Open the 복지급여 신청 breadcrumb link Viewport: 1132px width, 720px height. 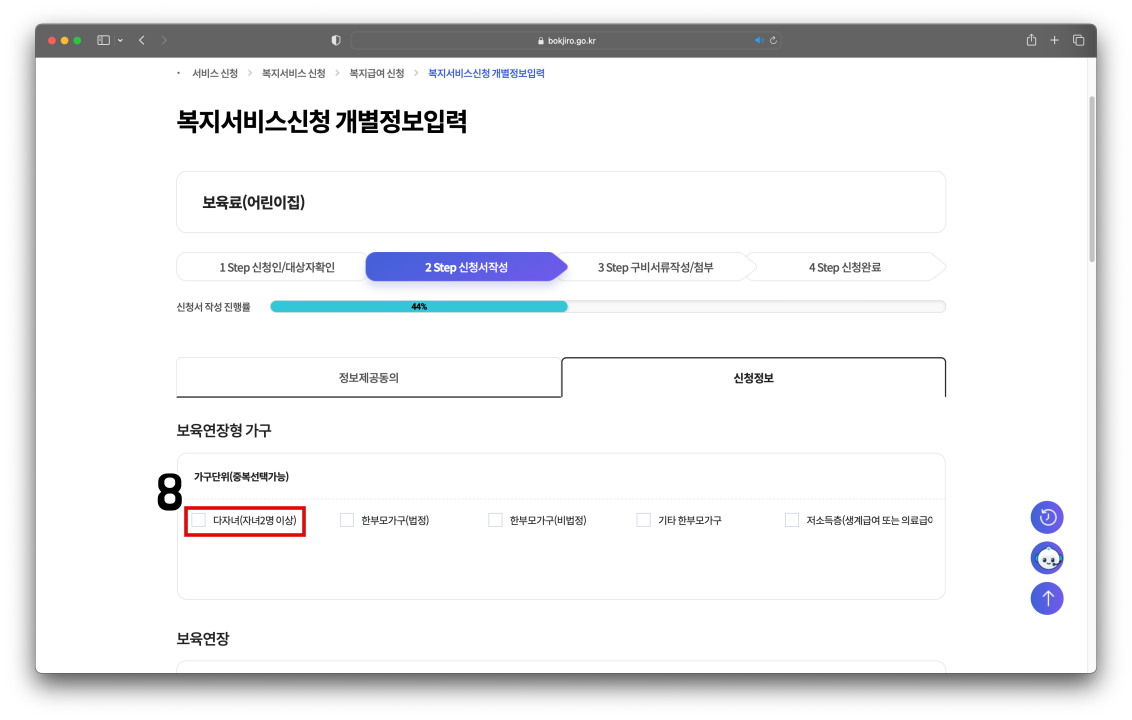pyautogui.click(x=377, y=72)
